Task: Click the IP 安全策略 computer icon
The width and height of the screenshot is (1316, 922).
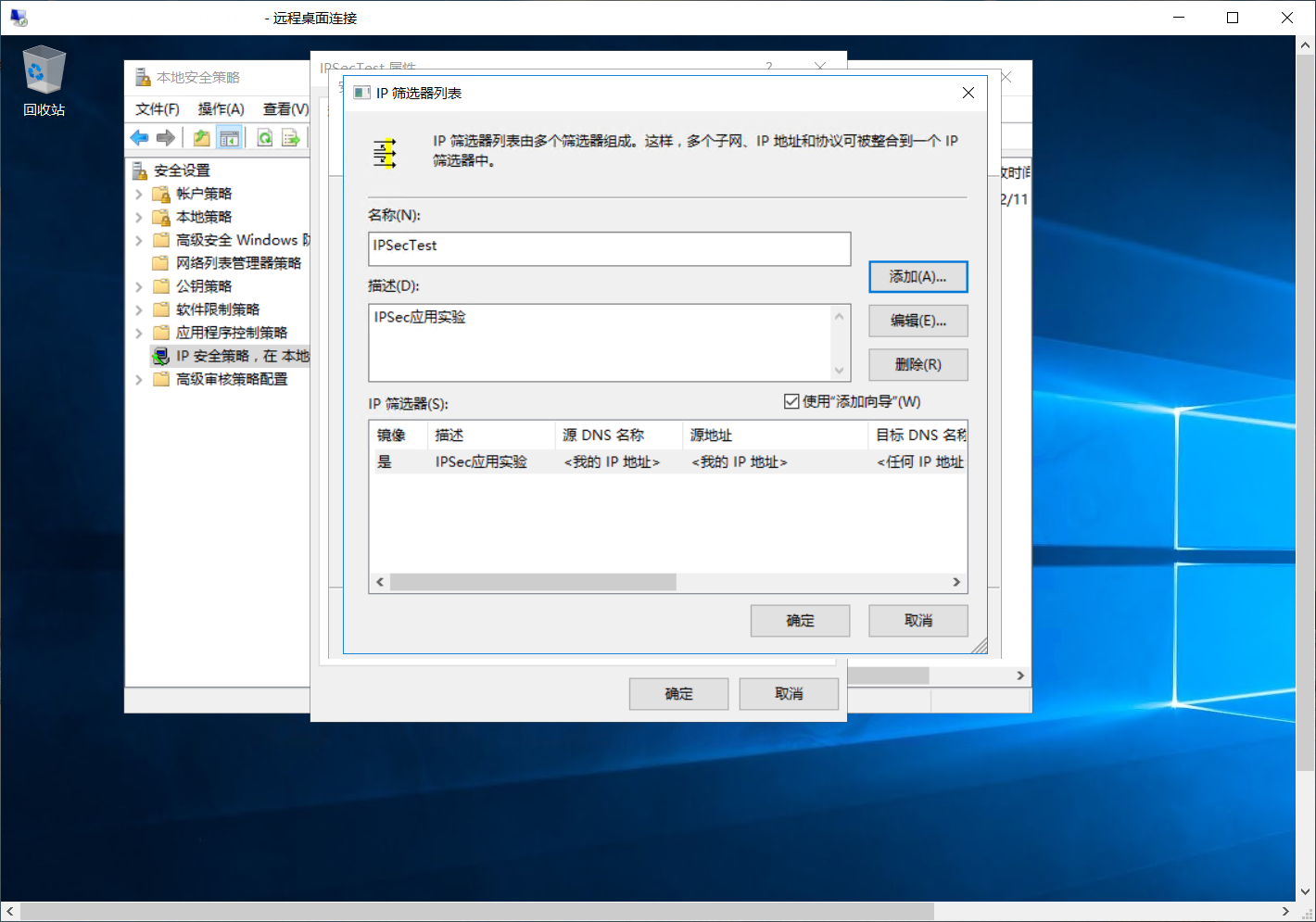Action: click(161, 356)
